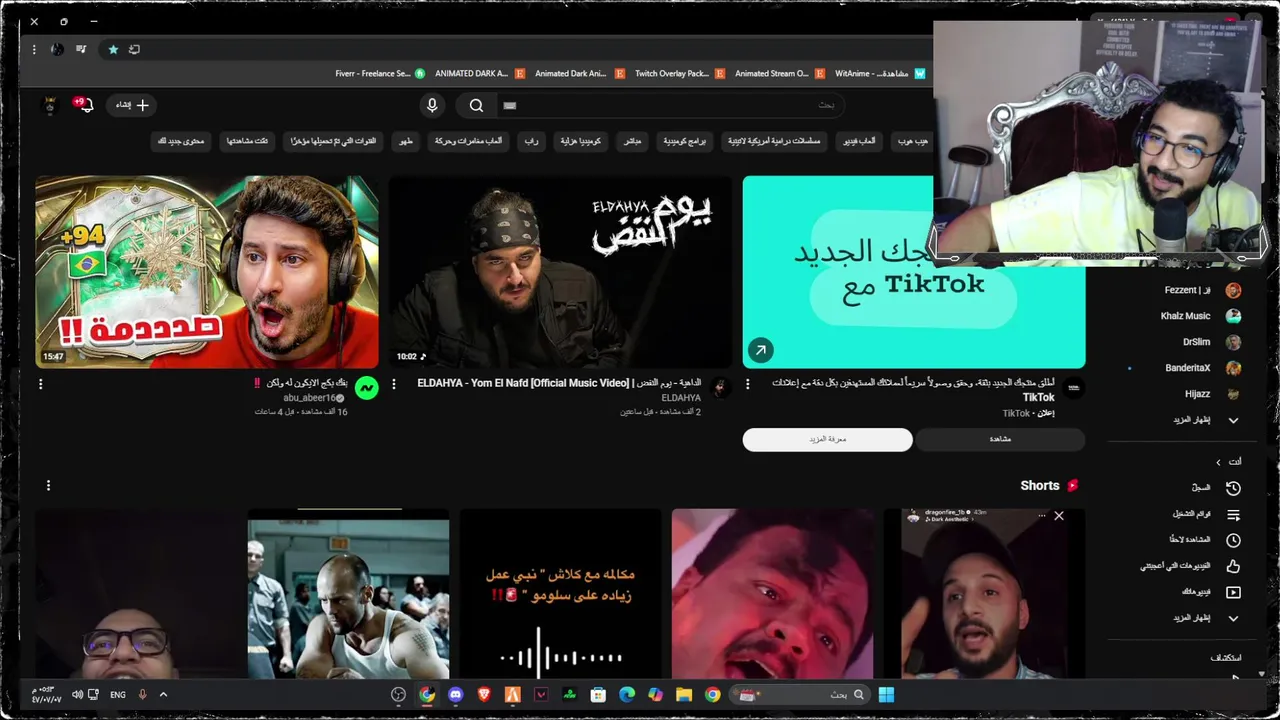This screenshot has height=720, width=1280.
Task: Expand the أنت section chevron
Action: 1218,462
